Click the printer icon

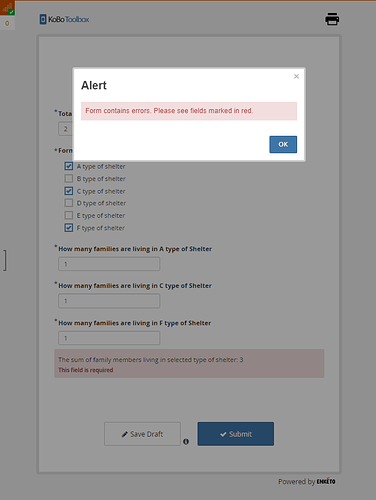tap(332, 19)
